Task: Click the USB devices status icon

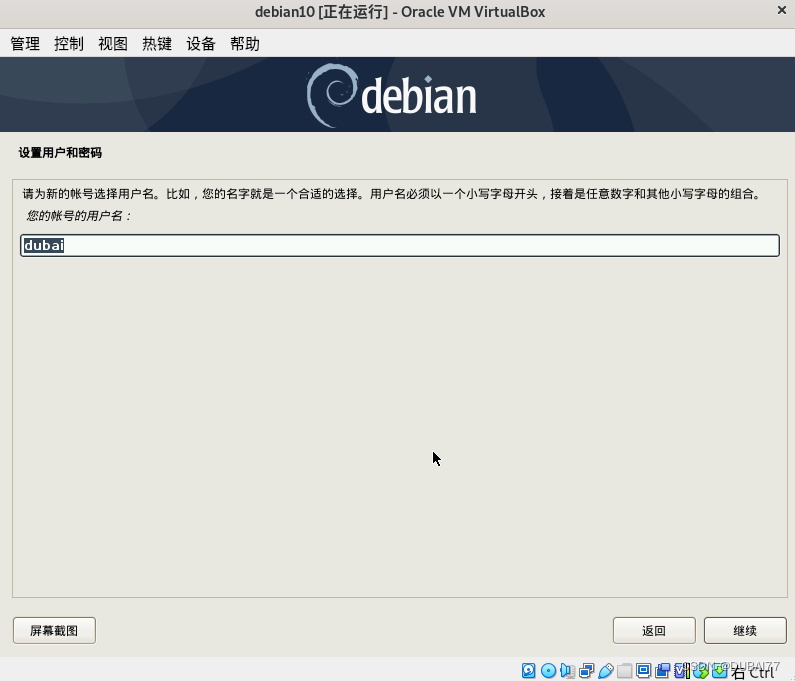Action: pos(606,670)
